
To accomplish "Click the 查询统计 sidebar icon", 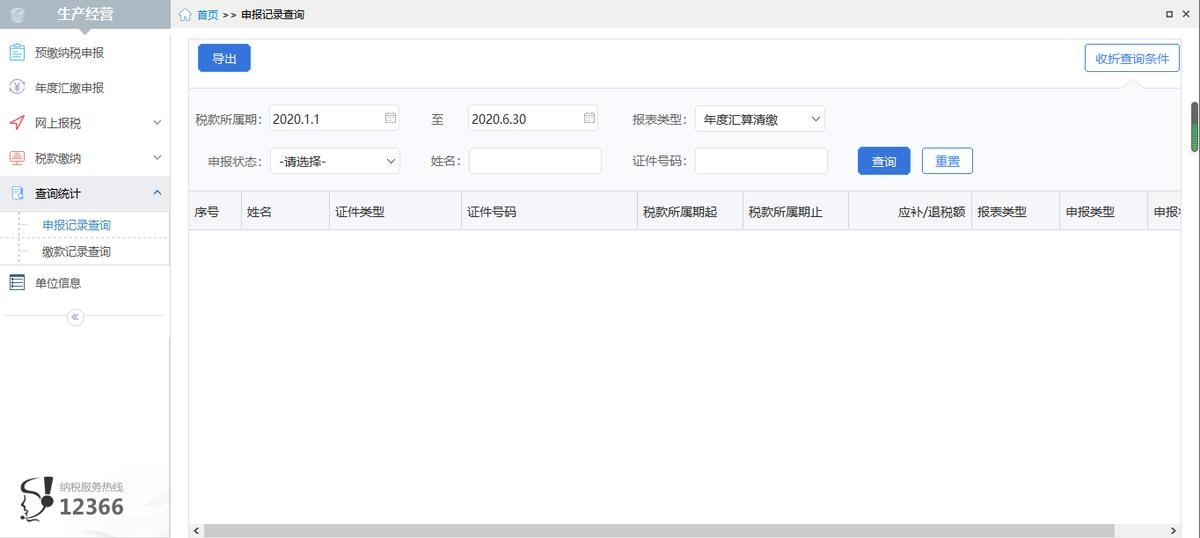I will (17, 193).
